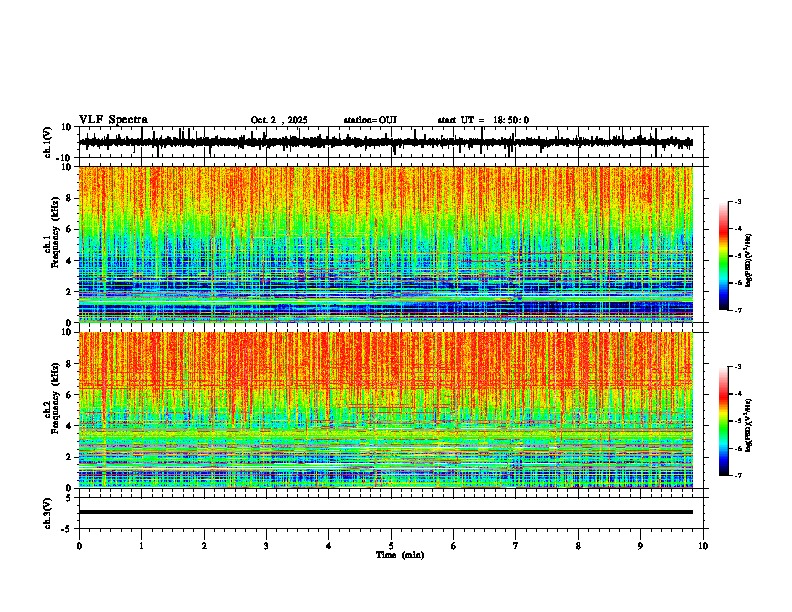Click the "-7" tick on ch.2 colorbar
The width and height of the screenshot is (792, 612).
[737, 475]
